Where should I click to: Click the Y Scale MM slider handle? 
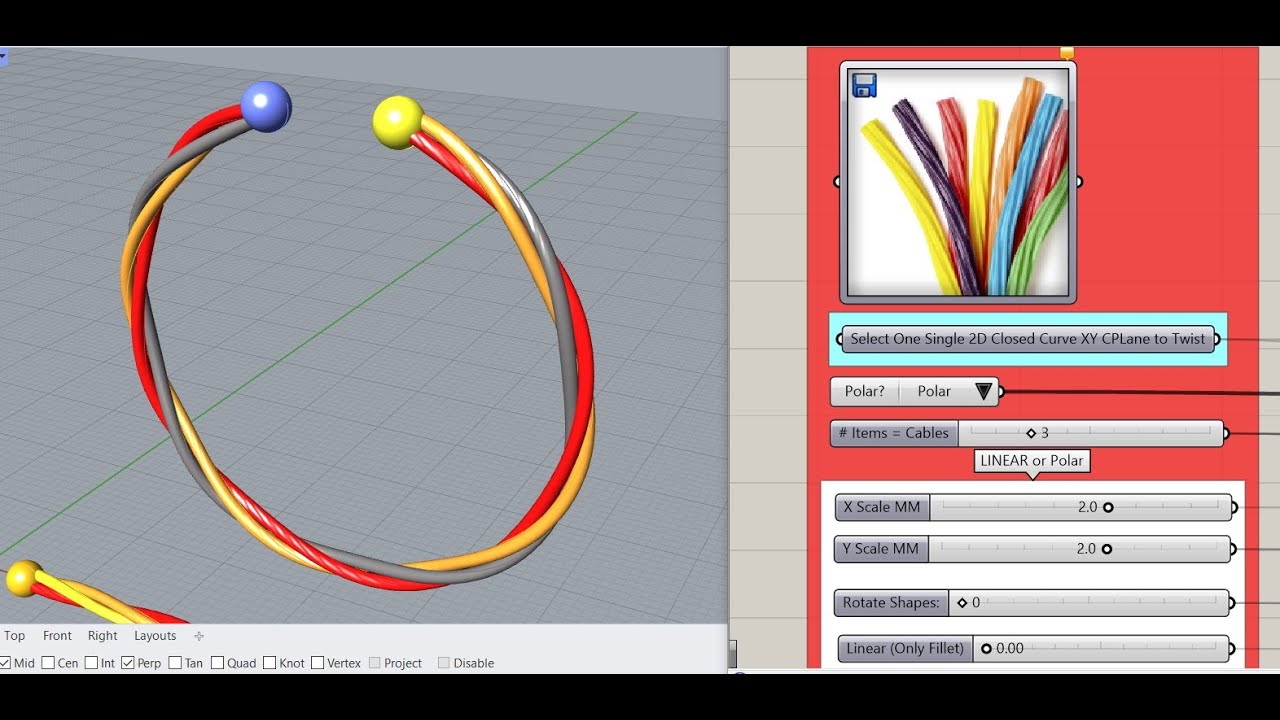[1107, 549]
